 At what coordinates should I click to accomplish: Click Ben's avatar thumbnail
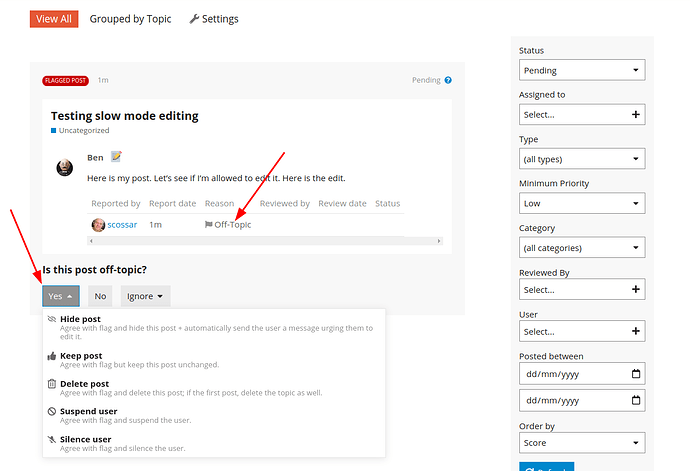[x=65, y=168]
